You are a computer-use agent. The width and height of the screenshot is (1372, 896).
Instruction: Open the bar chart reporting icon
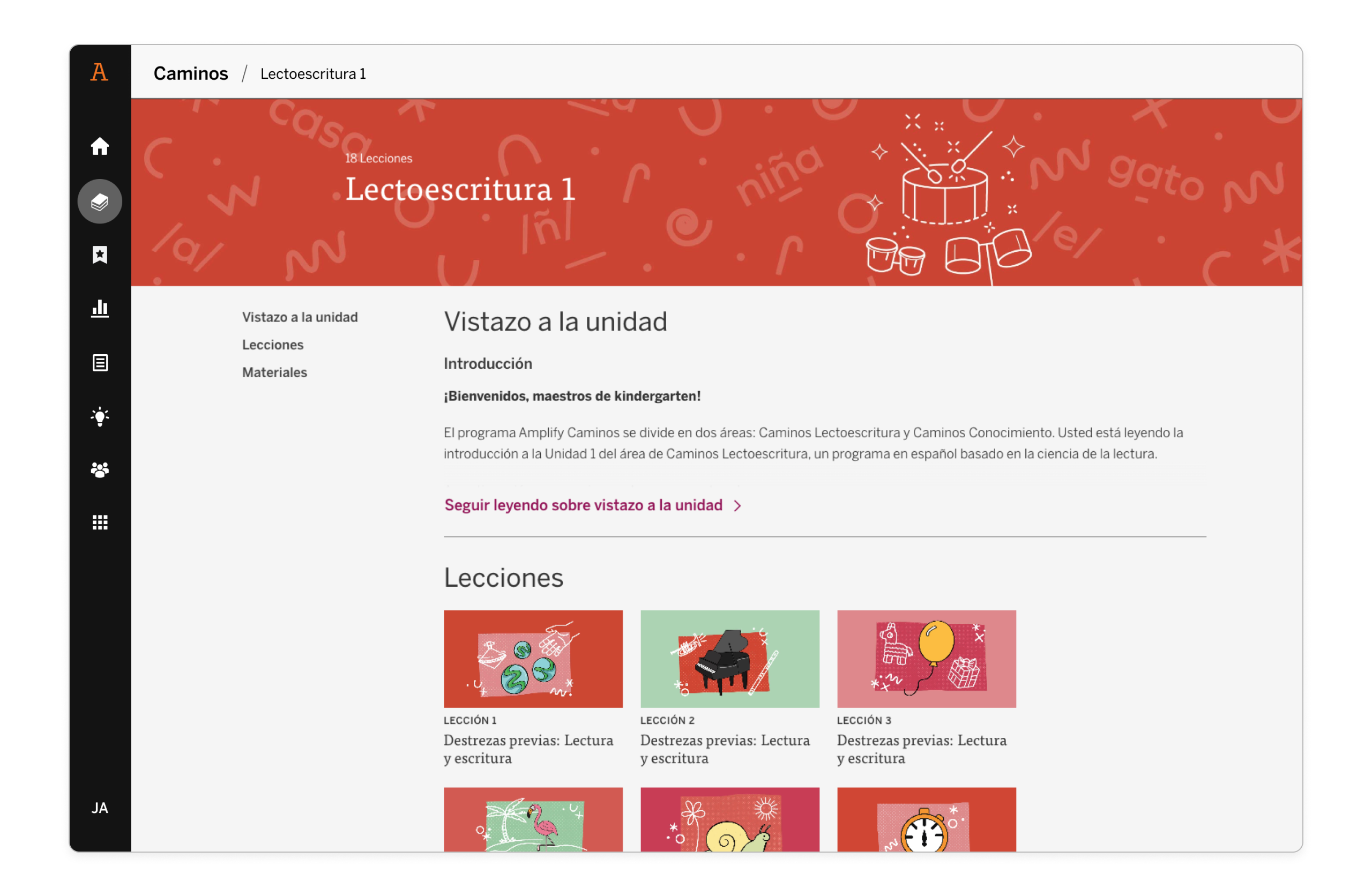tap(100, 309)
